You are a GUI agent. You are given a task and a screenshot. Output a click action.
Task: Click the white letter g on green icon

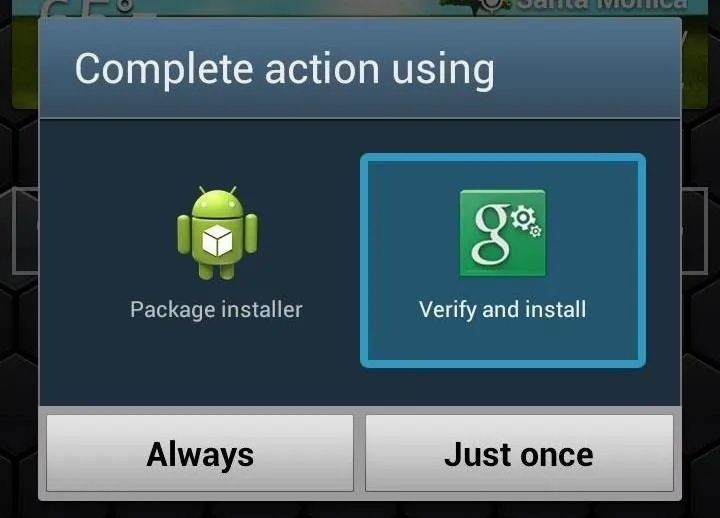[490, 235]
